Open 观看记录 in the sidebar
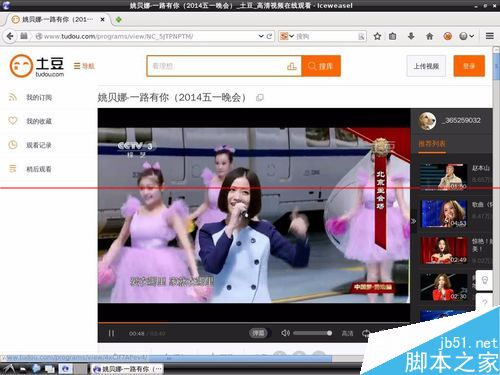 coord(39,145)
